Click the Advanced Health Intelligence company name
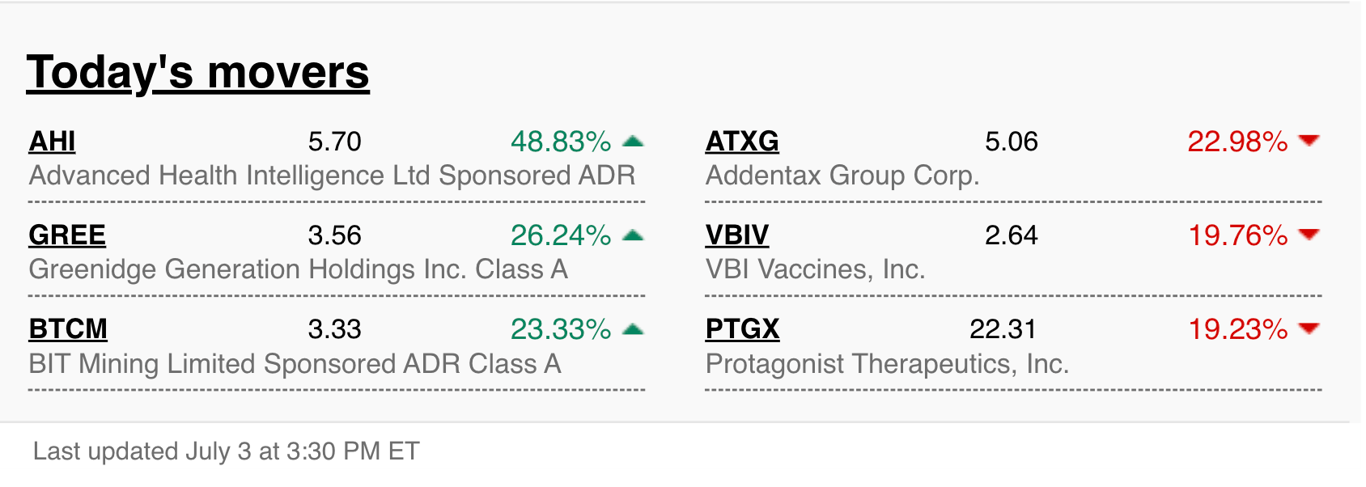This screenshot has width=1366, height=487. coord(332,176)
